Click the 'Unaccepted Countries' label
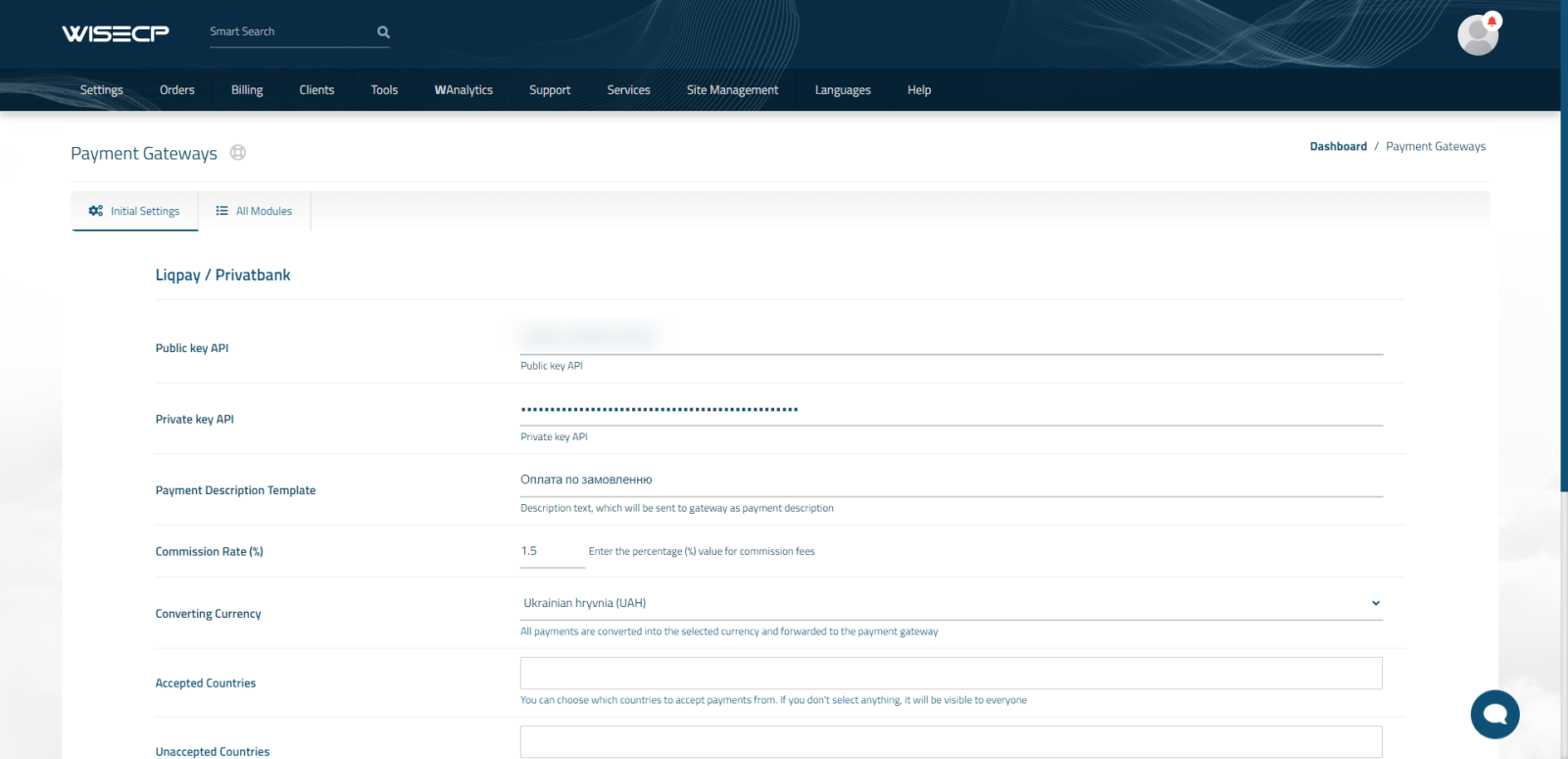This screenshot has width=1568, height=759. 213,752
